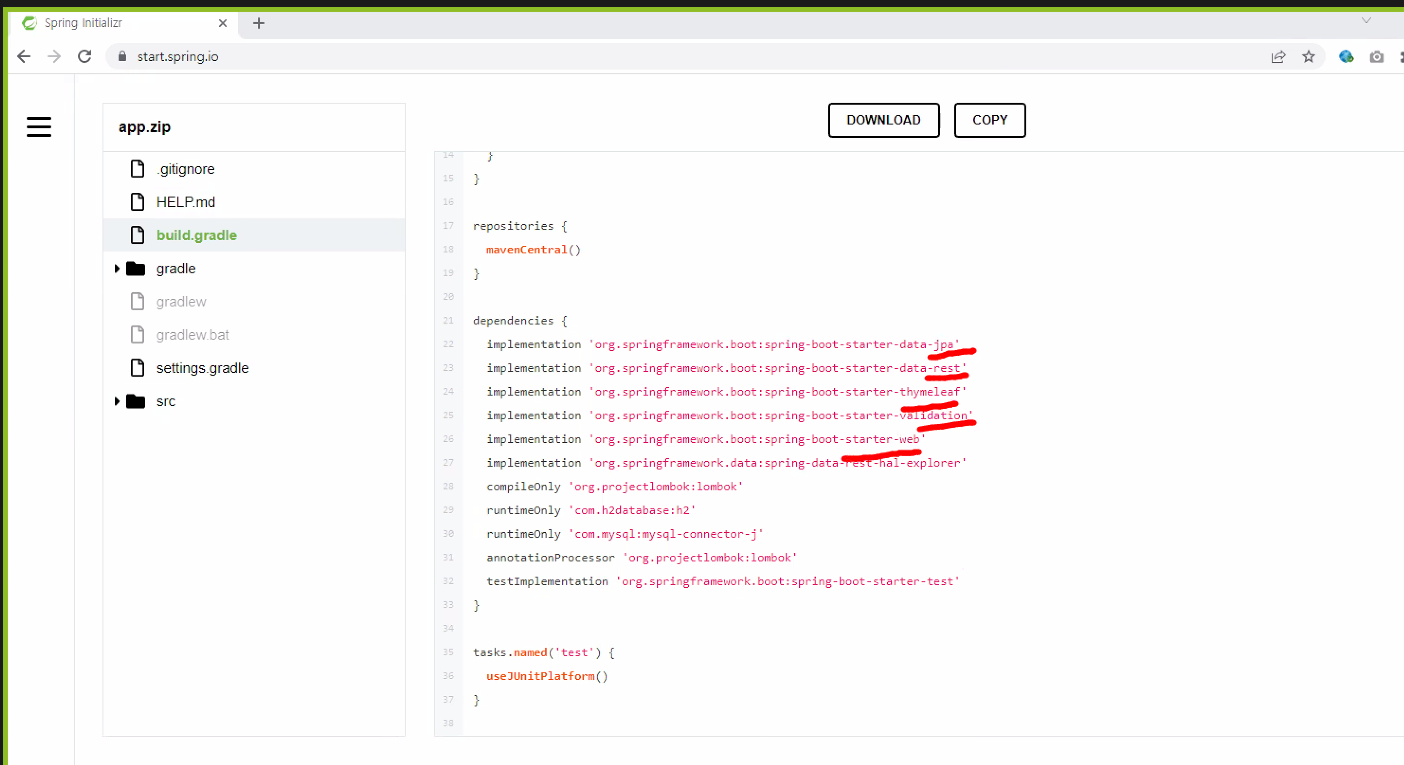Click the share page icon in address bar
The width and height of the screenshot is (1404, 765).
click(x=1278, y=57)
